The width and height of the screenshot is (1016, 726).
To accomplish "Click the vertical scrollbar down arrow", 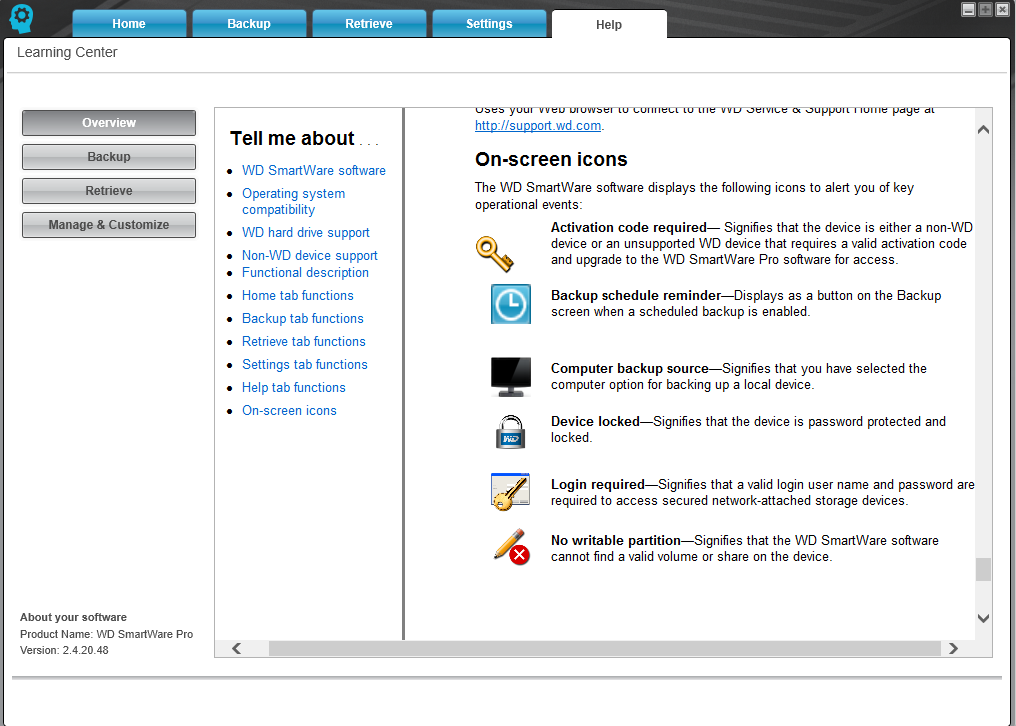I will [x=983, y=618].
